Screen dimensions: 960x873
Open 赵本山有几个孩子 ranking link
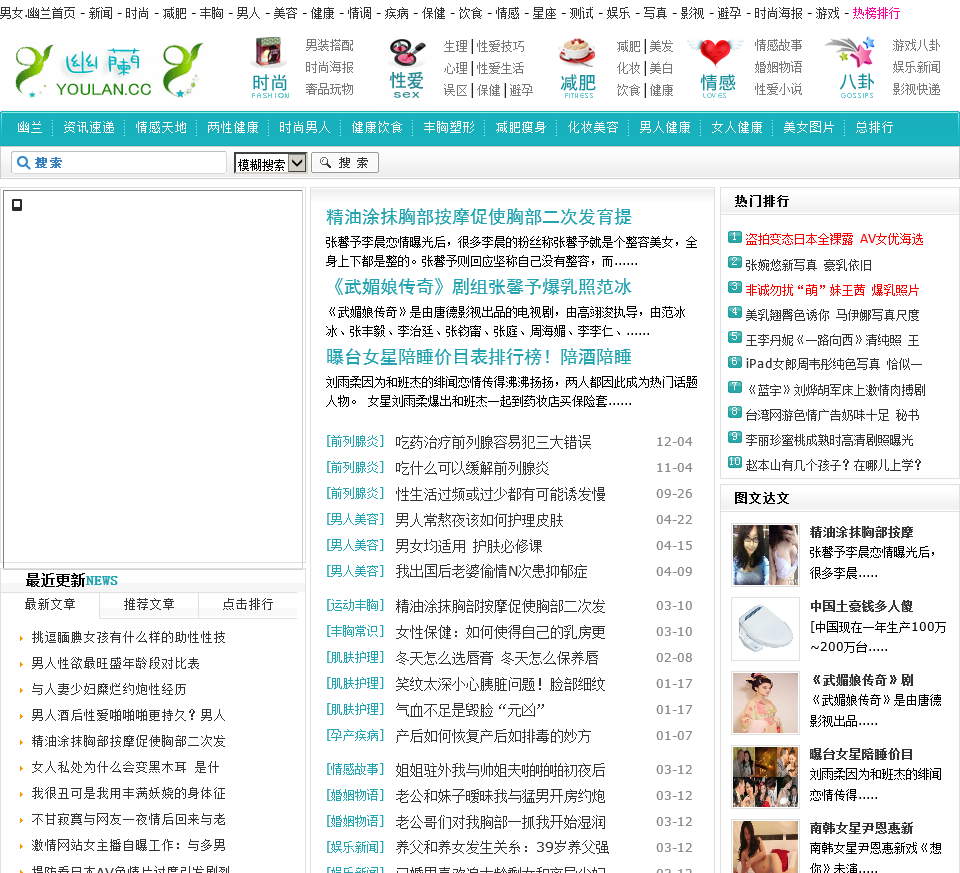[x=833, y=465]
